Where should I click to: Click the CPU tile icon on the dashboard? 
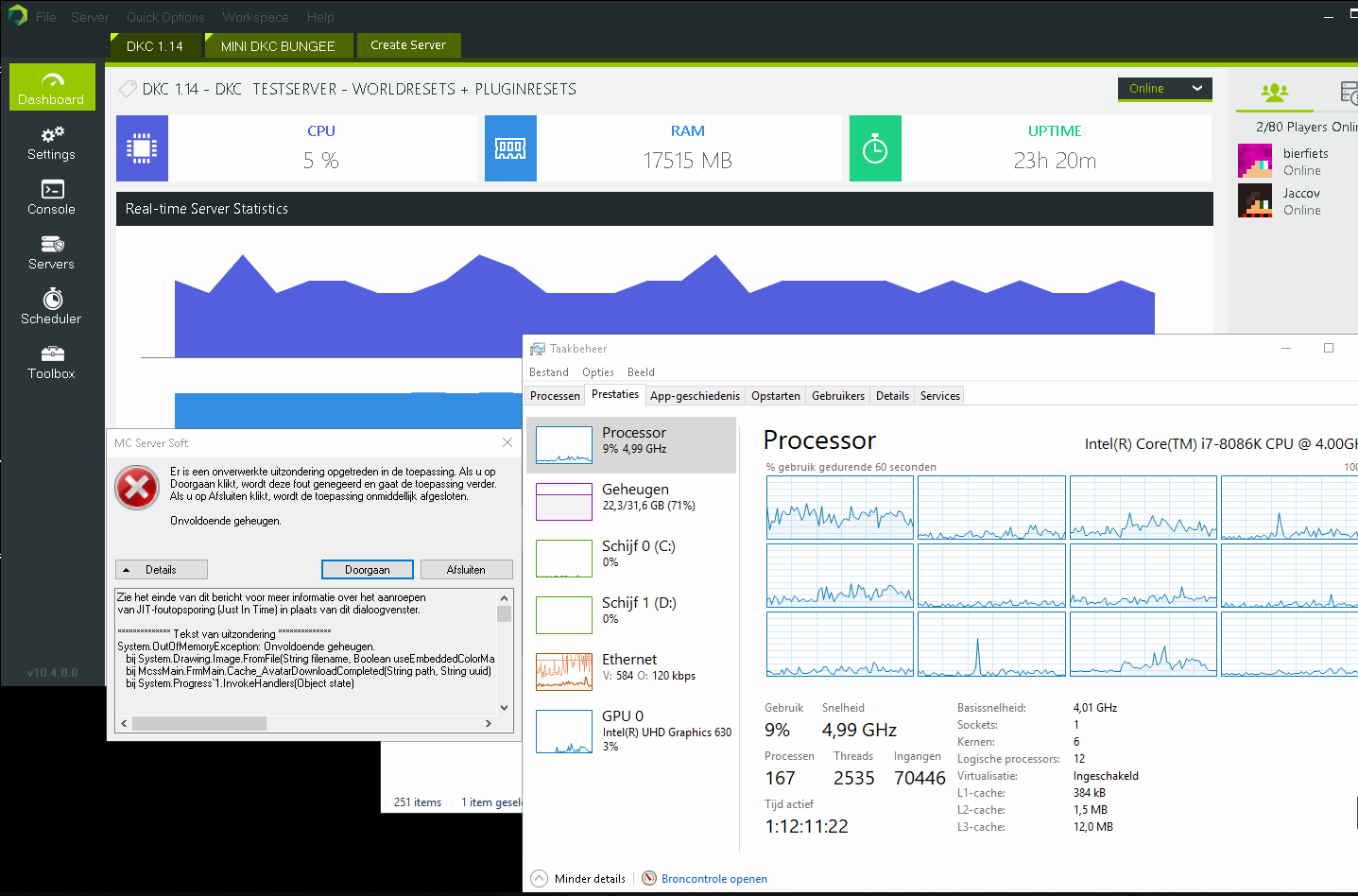[x=142, y=147]
